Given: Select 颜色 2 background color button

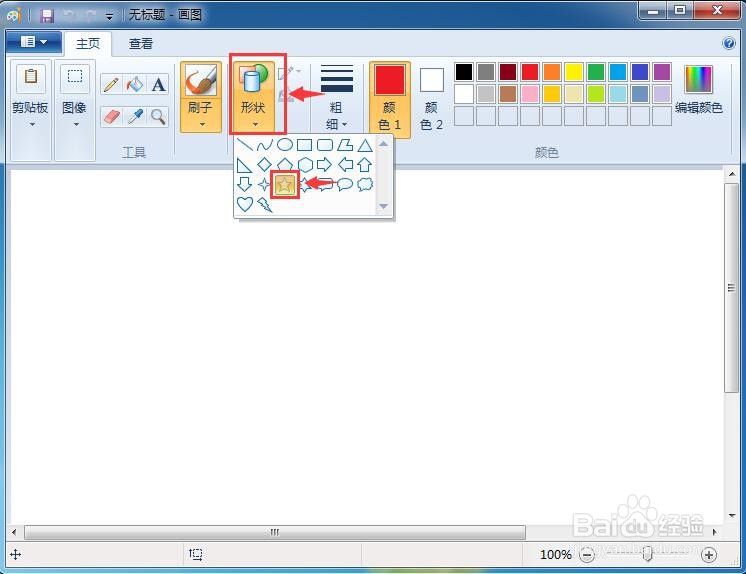Looking at the screenshot, I should tap(432, 99).
